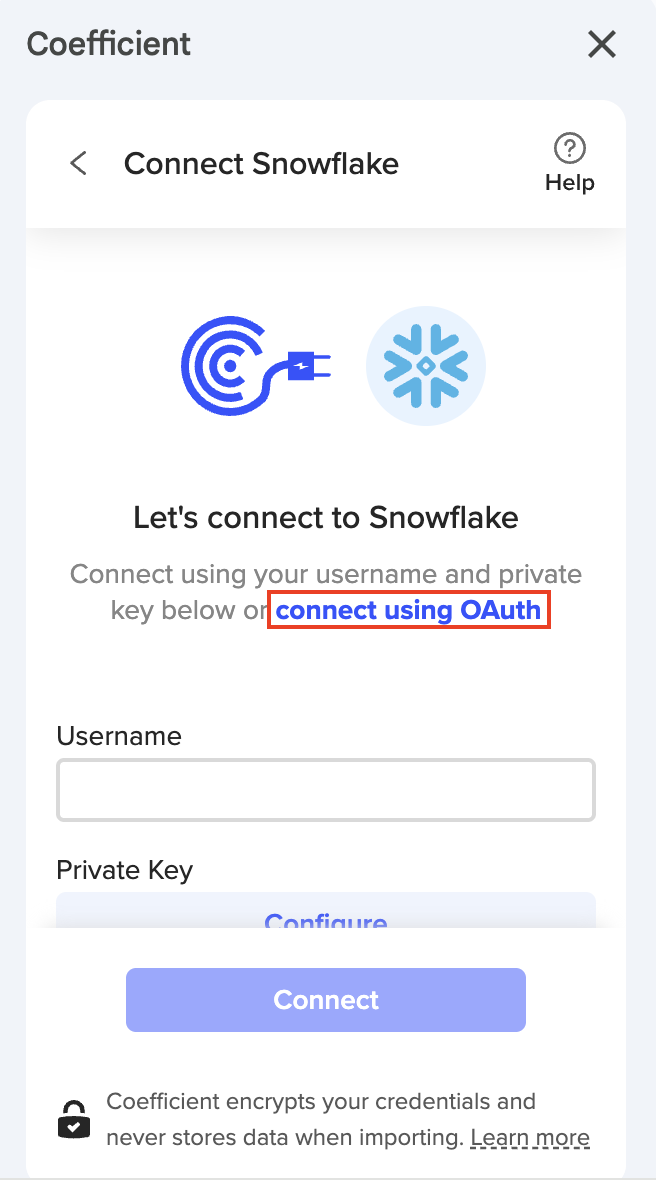Click the Username field label
The image size is (656, 1180).
[119, 736]
